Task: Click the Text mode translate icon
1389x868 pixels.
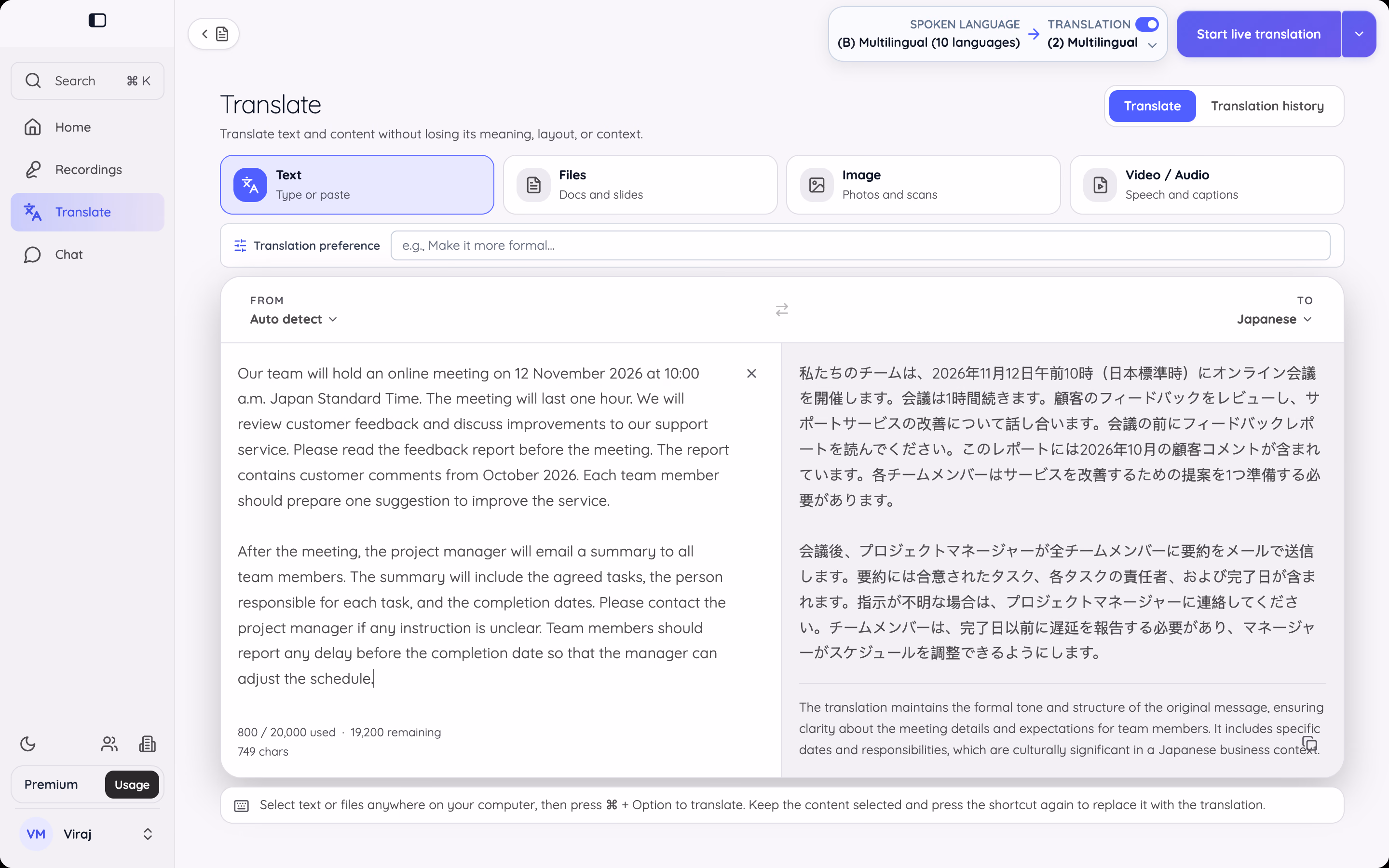Action: tap(250, 185)
